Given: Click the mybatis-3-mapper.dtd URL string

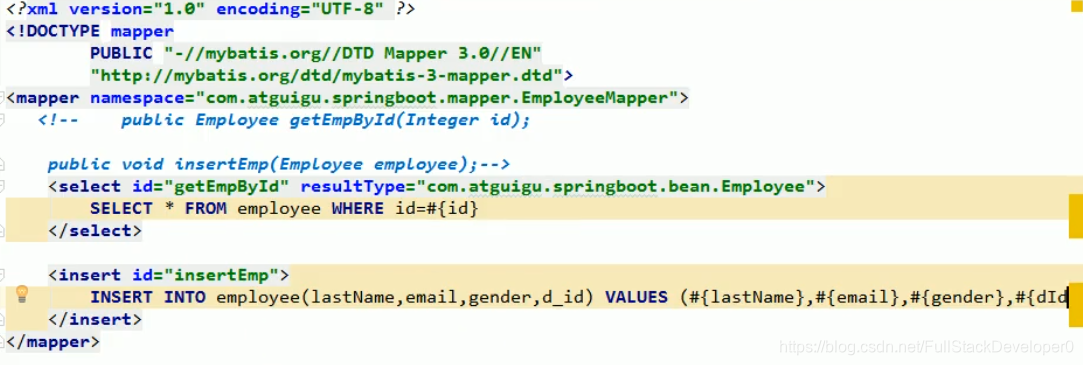Looking at the screenshot, I should point(326,75).
